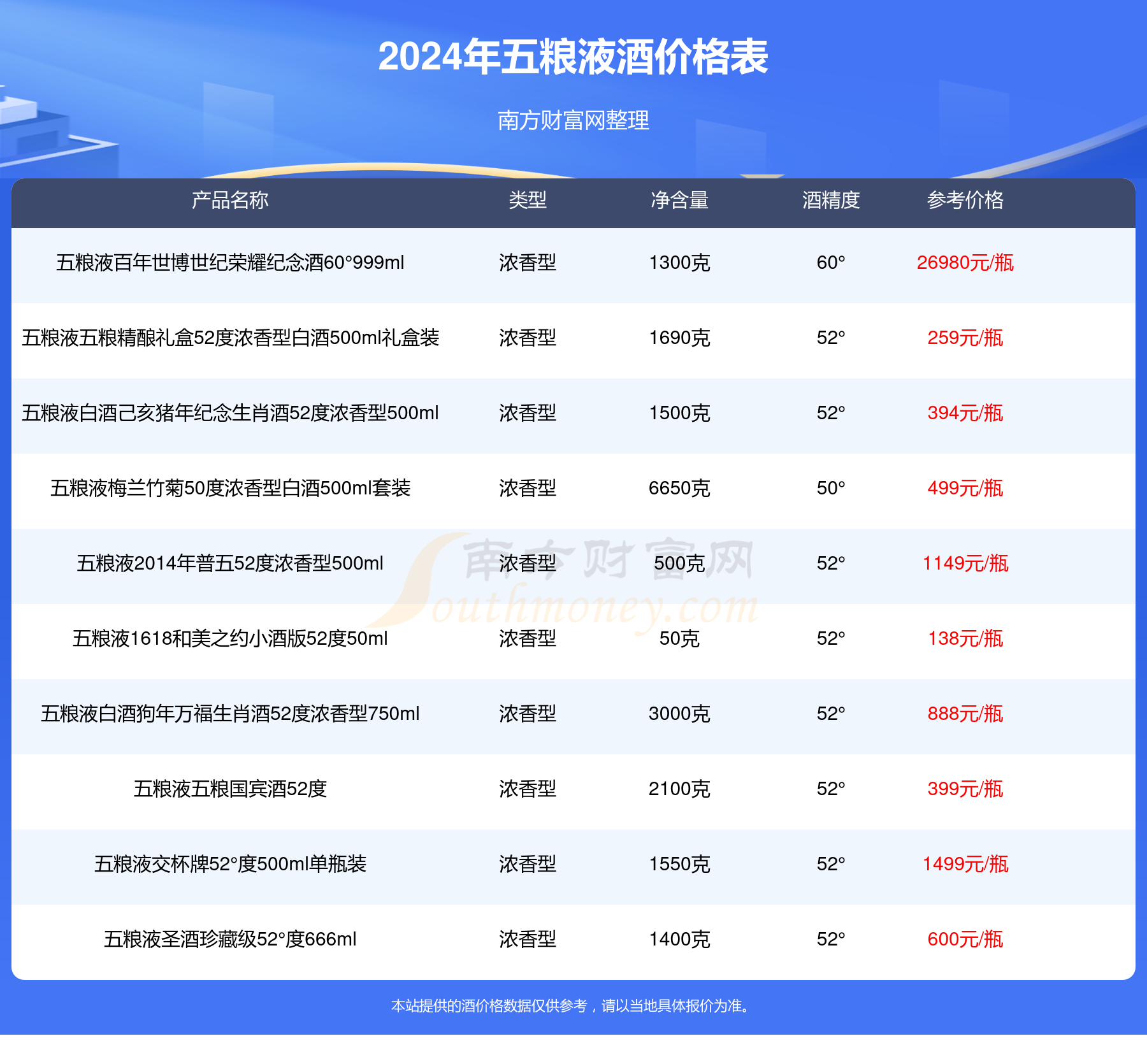Select 五粮液白酒狗年万福生肖酒52度浓香型750ml product name

[230, 714]
